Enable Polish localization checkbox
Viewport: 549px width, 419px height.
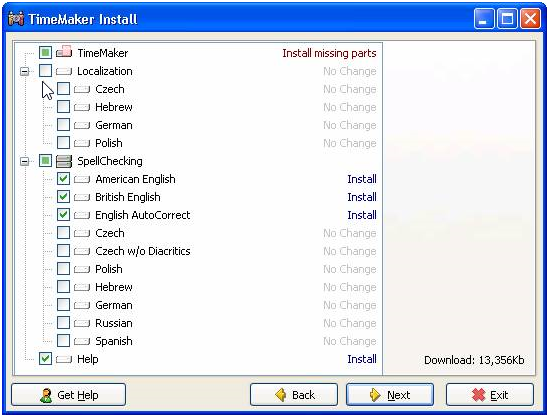(x=63, y=143)
